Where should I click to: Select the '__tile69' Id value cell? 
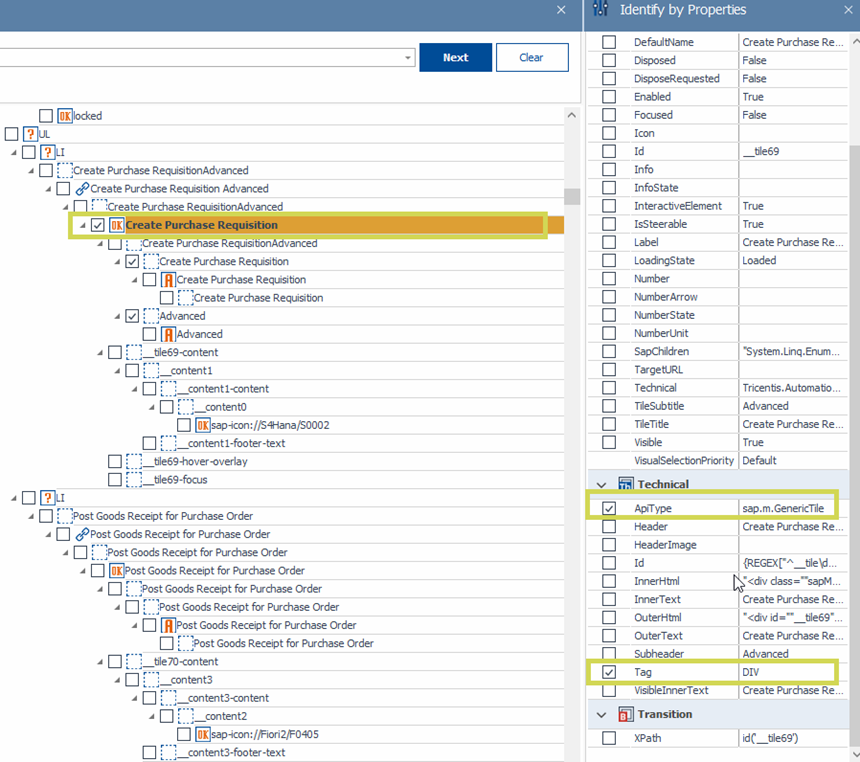point(793,151)
